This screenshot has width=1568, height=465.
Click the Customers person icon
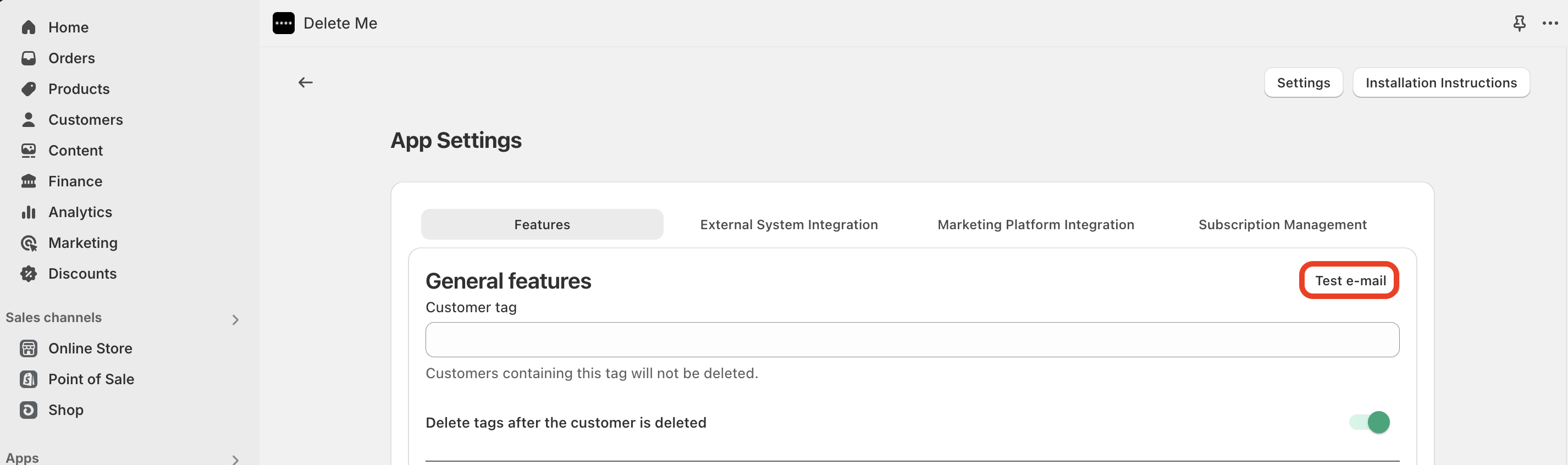coord(29,119)
